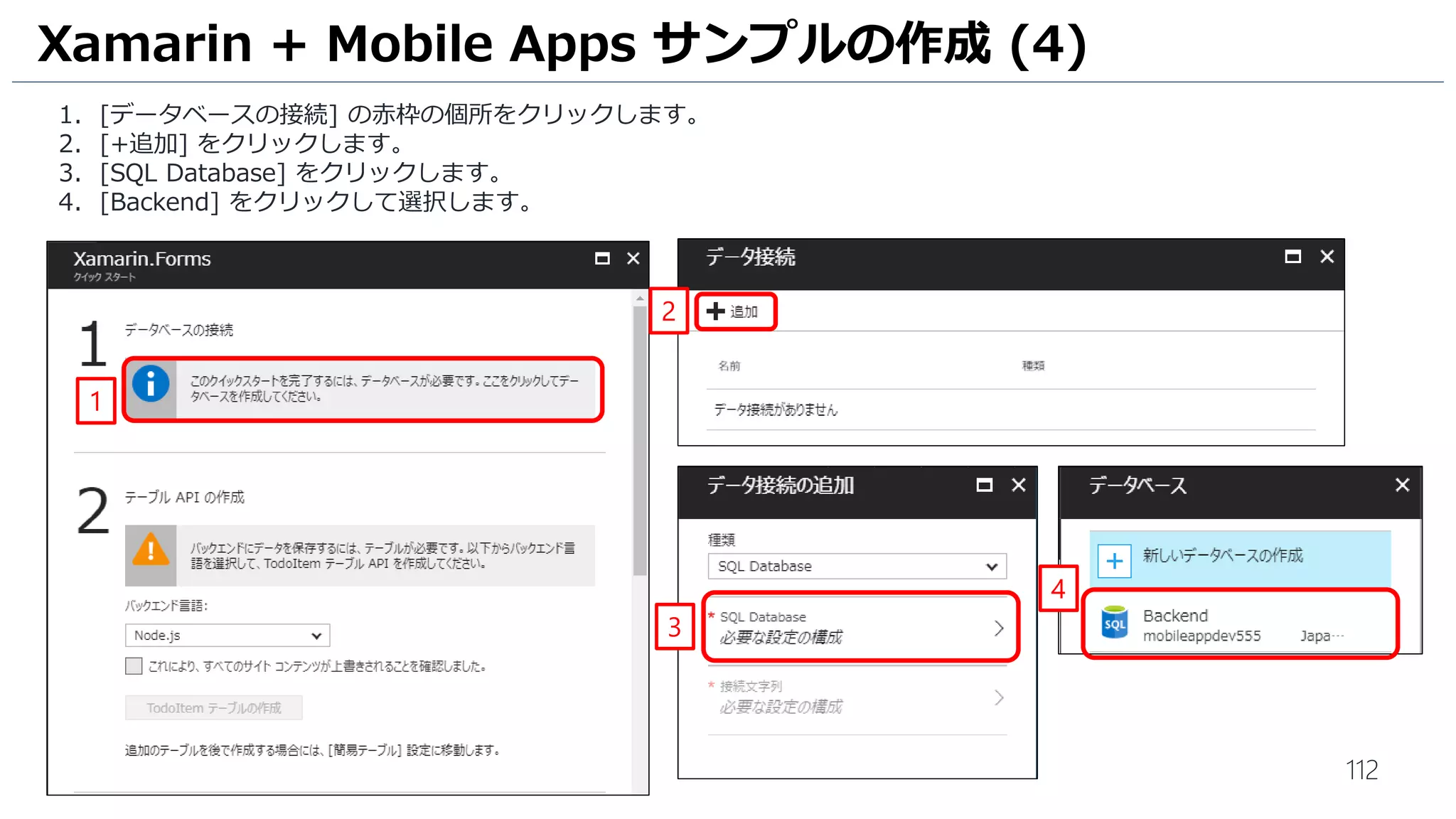1456x819 pixels.
Task: Maximize the Xamarin.Forms blade
Action: point(602,258)
